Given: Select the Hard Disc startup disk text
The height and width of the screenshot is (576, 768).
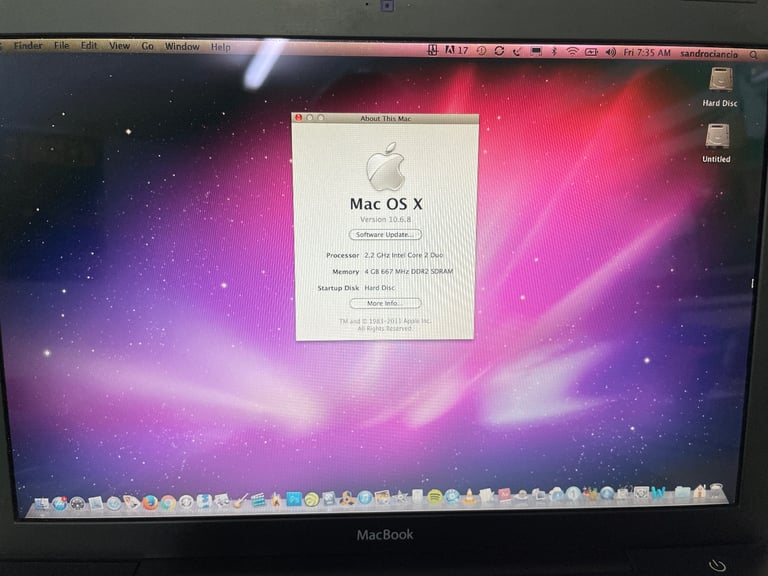Looking at the screenshot, I should pyautogui.click(x=380, y=288).
